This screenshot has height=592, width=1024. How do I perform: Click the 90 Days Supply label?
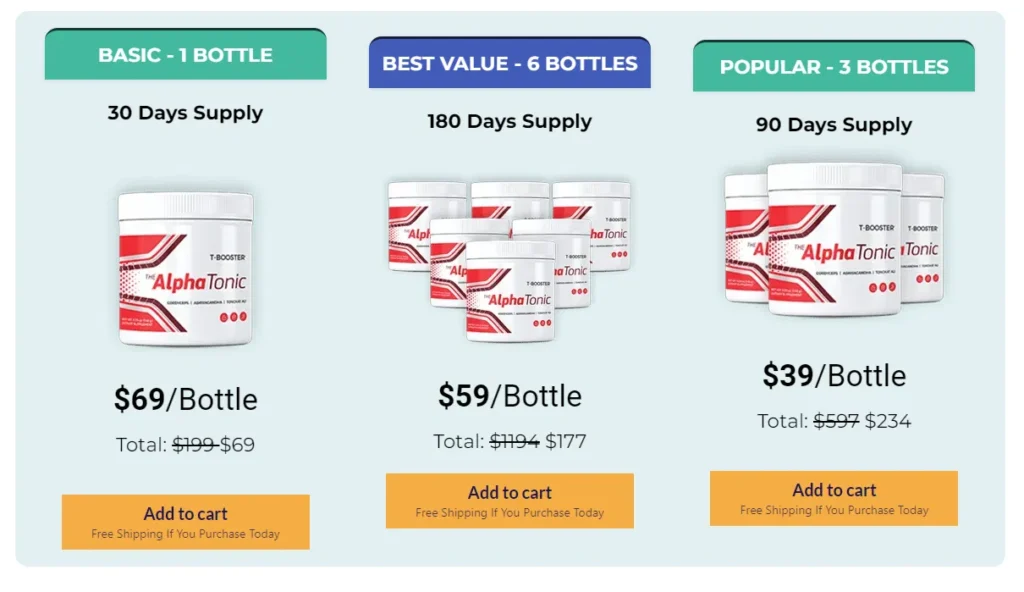(x=834, y=125)
